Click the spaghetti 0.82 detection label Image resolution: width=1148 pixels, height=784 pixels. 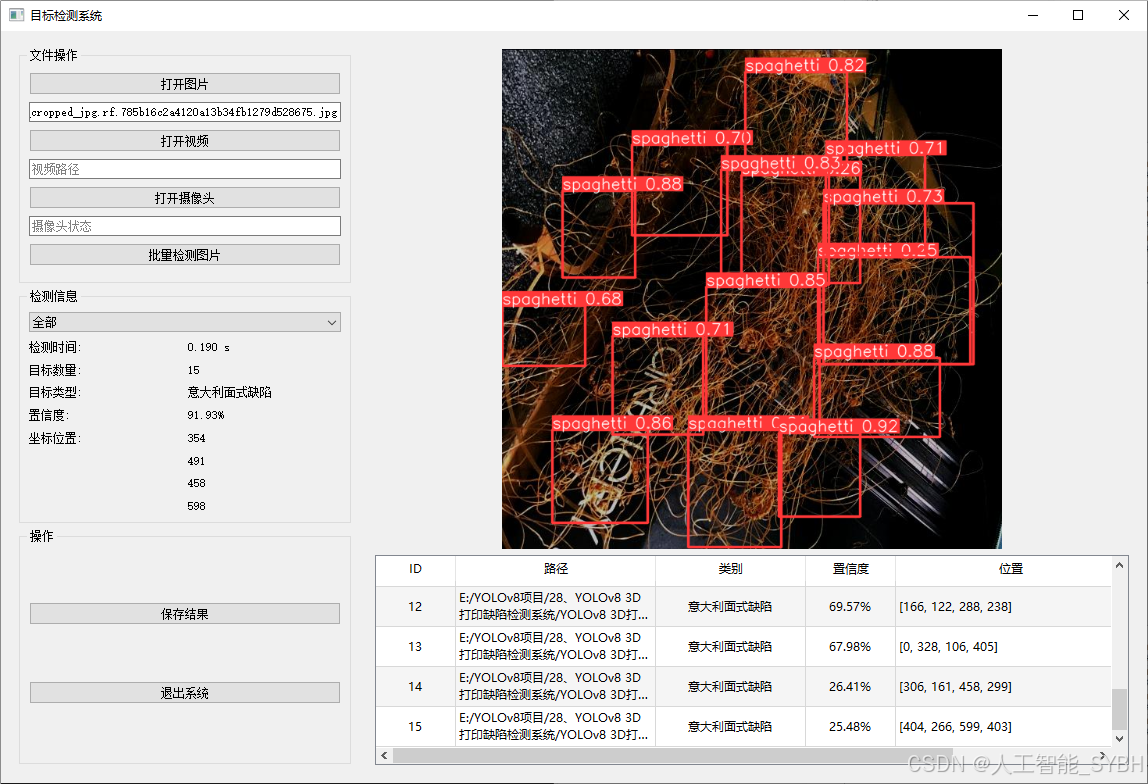[805, 65]
